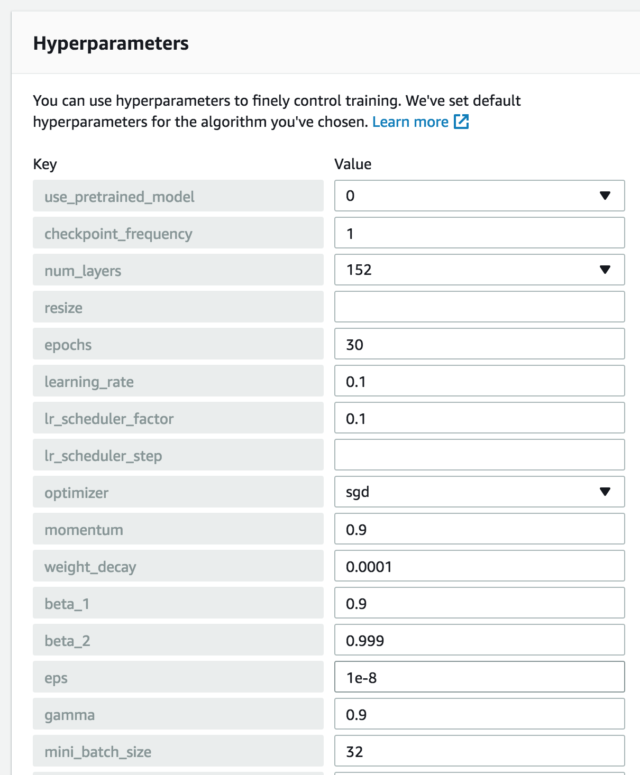This screenshot has width=640, height=775.
Task: Open the optimizer dropdown set to sgd
Action: (x=479, y=492)
